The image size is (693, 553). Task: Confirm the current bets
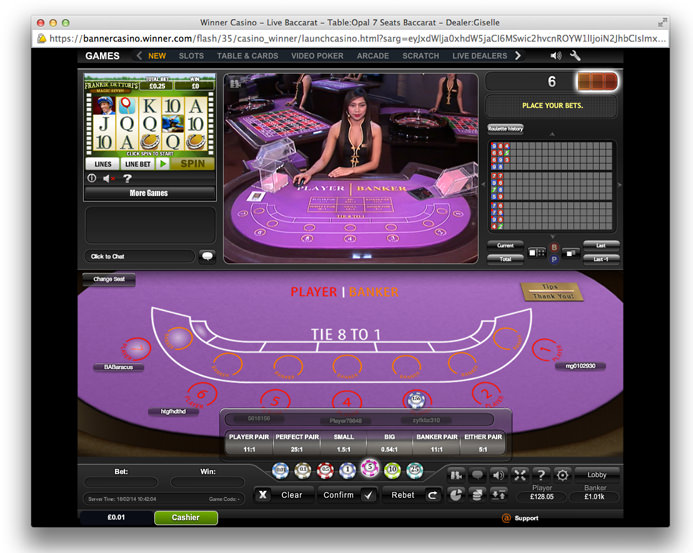click(x=348, y=495)
